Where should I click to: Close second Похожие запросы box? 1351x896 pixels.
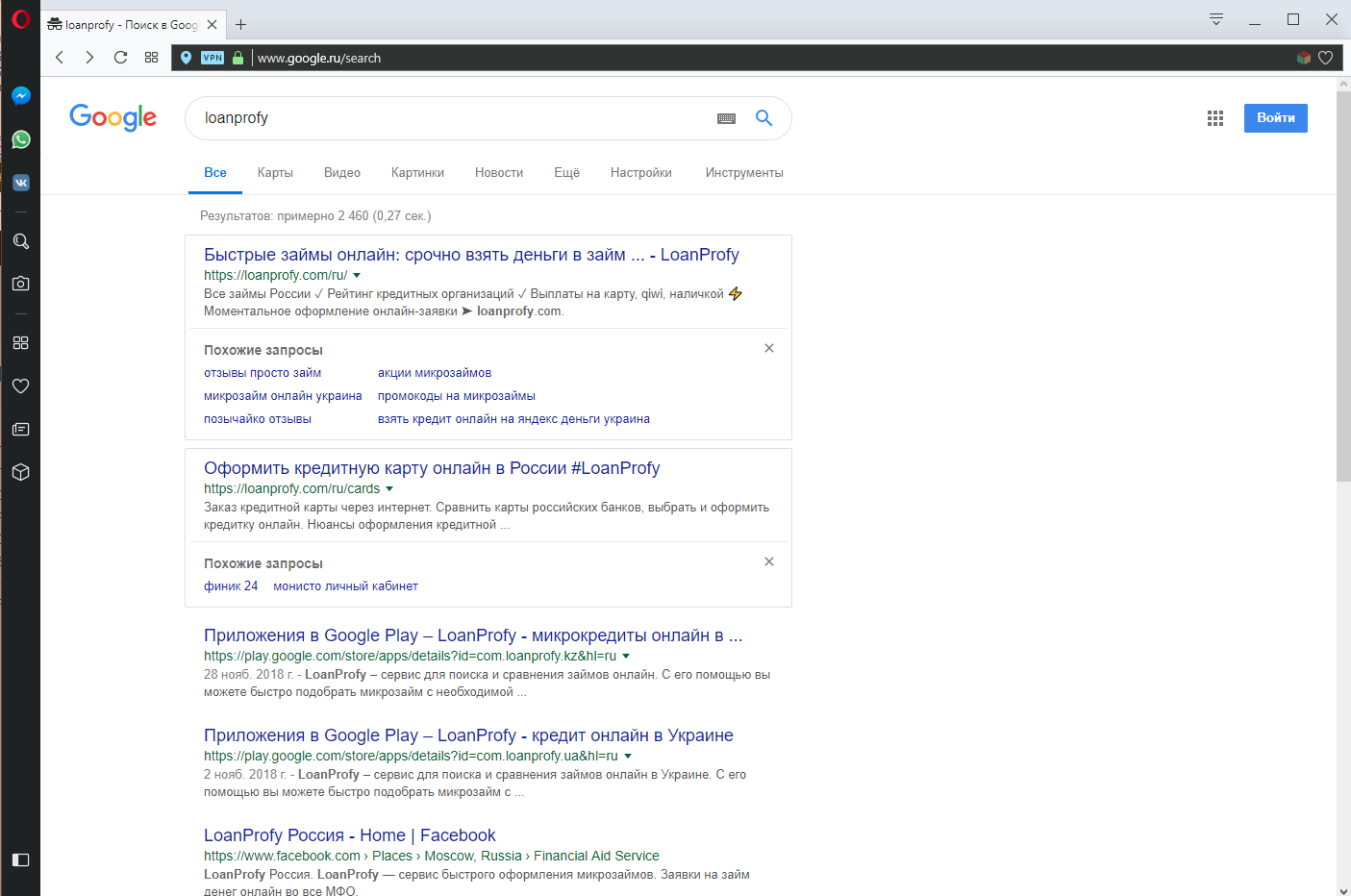769,561
